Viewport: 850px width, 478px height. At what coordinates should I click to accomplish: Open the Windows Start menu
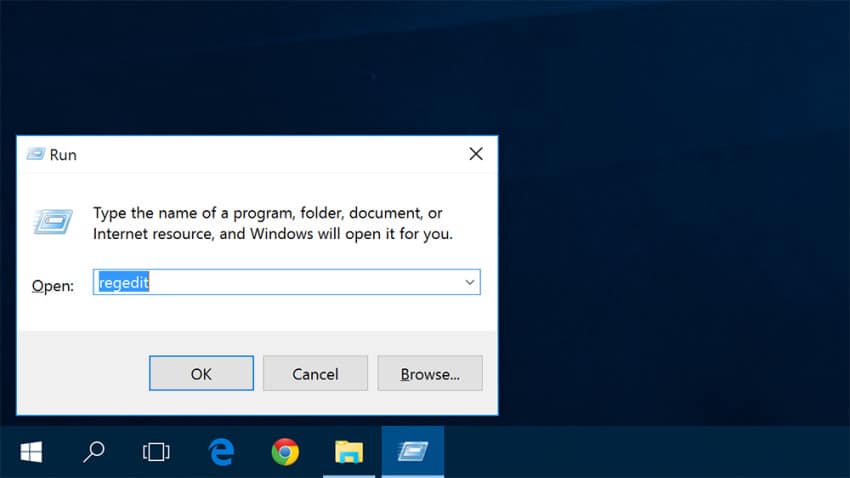click(x=31, y=452)
